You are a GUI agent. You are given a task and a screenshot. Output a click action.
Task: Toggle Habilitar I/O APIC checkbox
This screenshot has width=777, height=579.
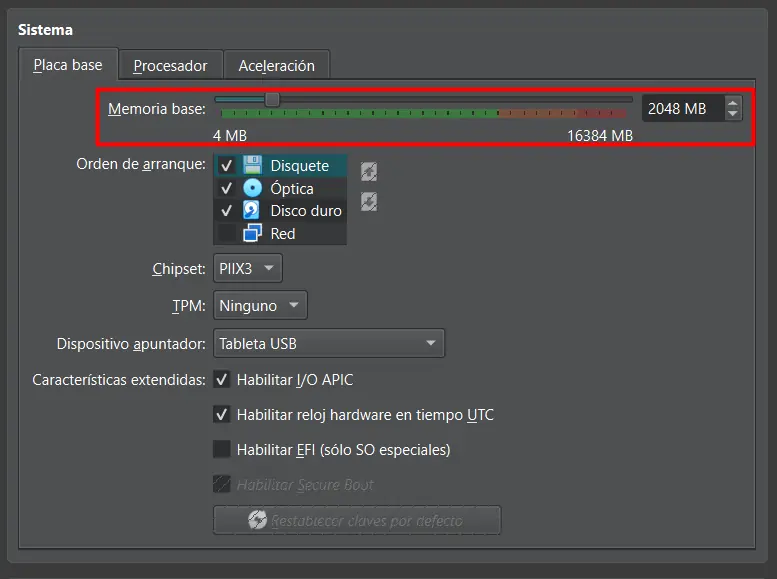(222, 380)
